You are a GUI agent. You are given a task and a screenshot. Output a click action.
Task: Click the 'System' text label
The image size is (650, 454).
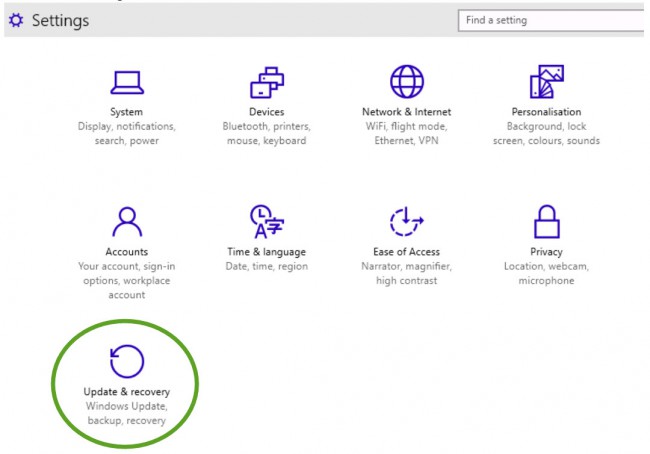(x=126, y=112)
